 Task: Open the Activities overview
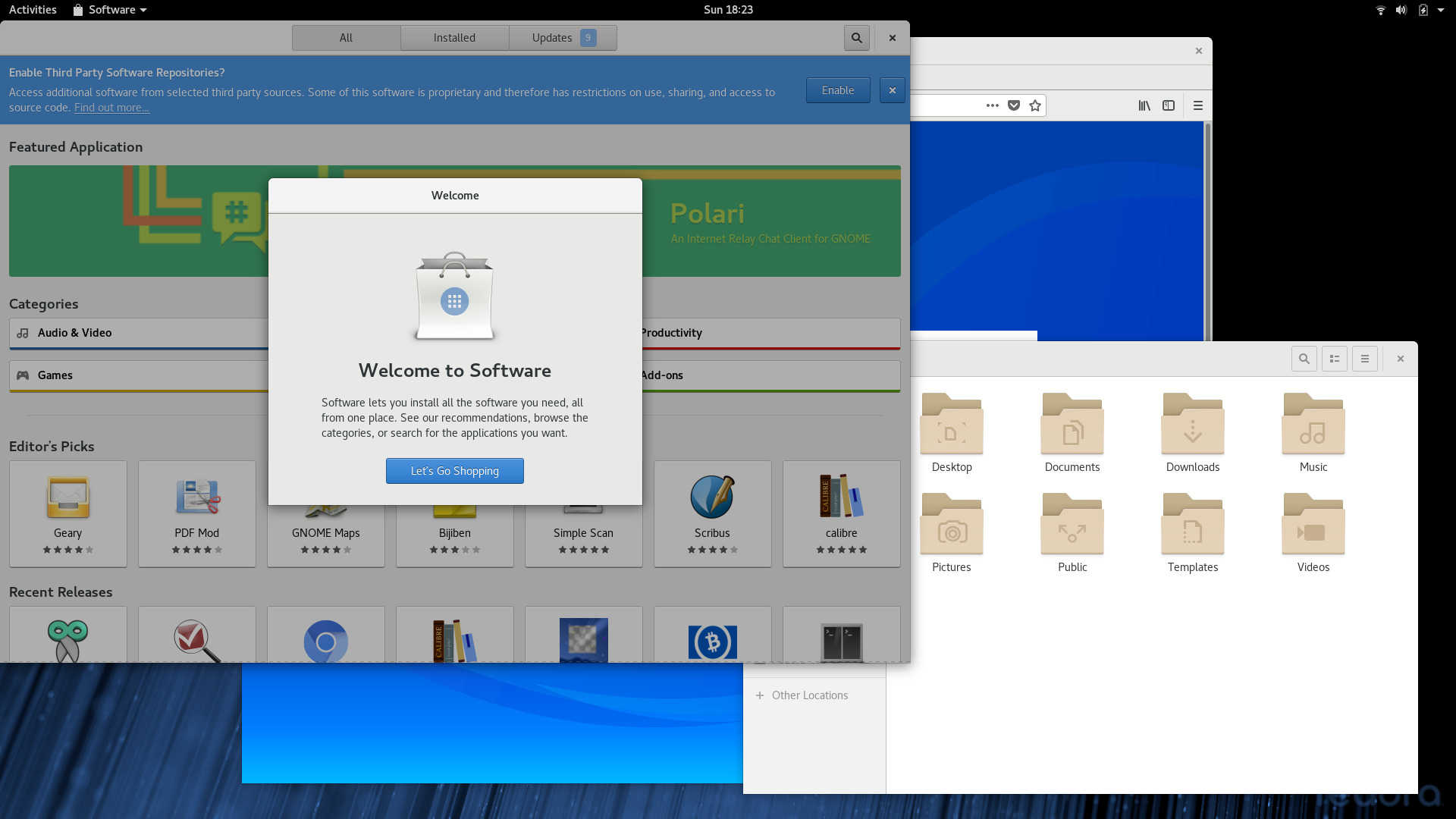coord(33,10)
